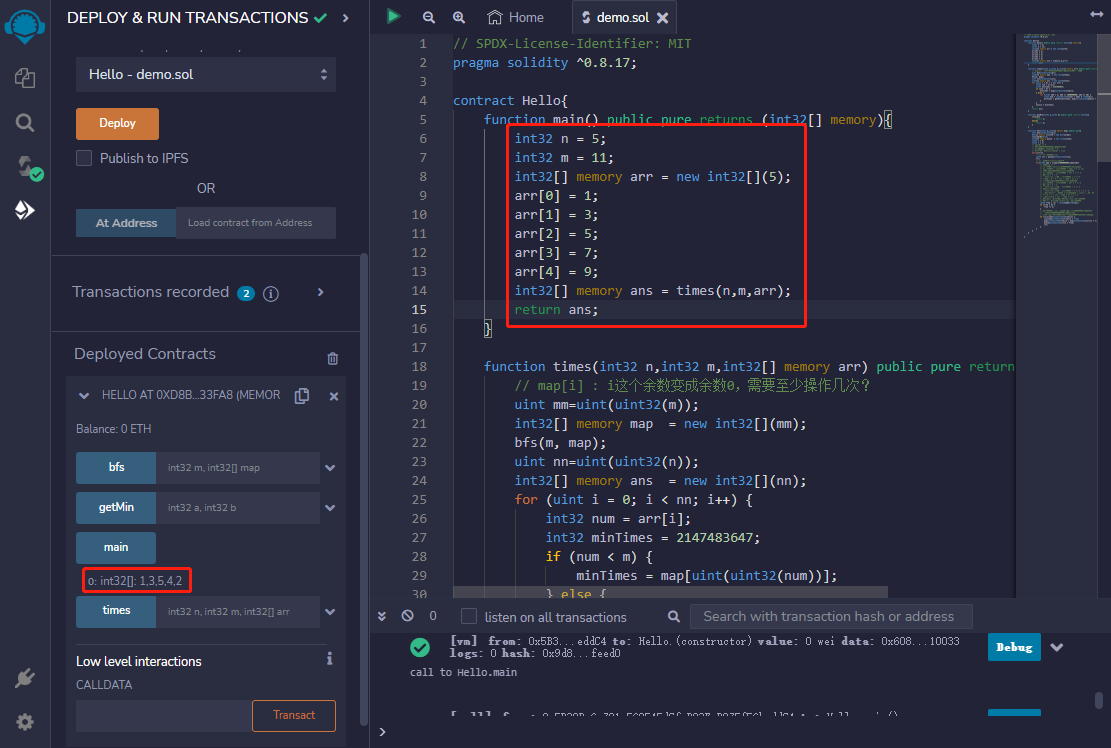Click the pending transactions counter 0
This screenshot has width=1111, height=748.
tap(433, 616)
